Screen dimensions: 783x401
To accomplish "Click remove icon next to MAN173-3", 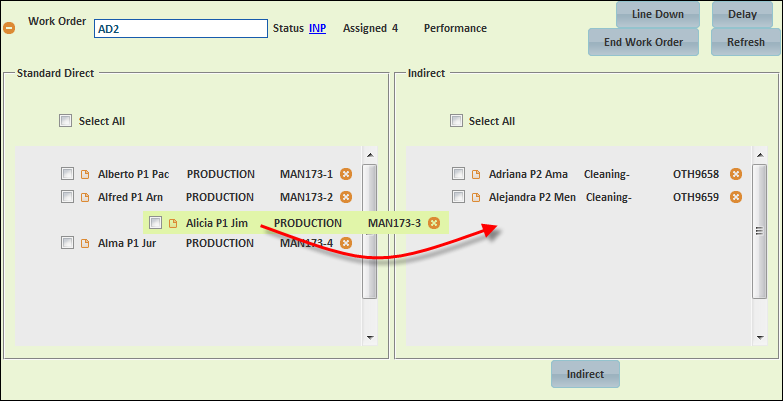I will click(434, 223).
